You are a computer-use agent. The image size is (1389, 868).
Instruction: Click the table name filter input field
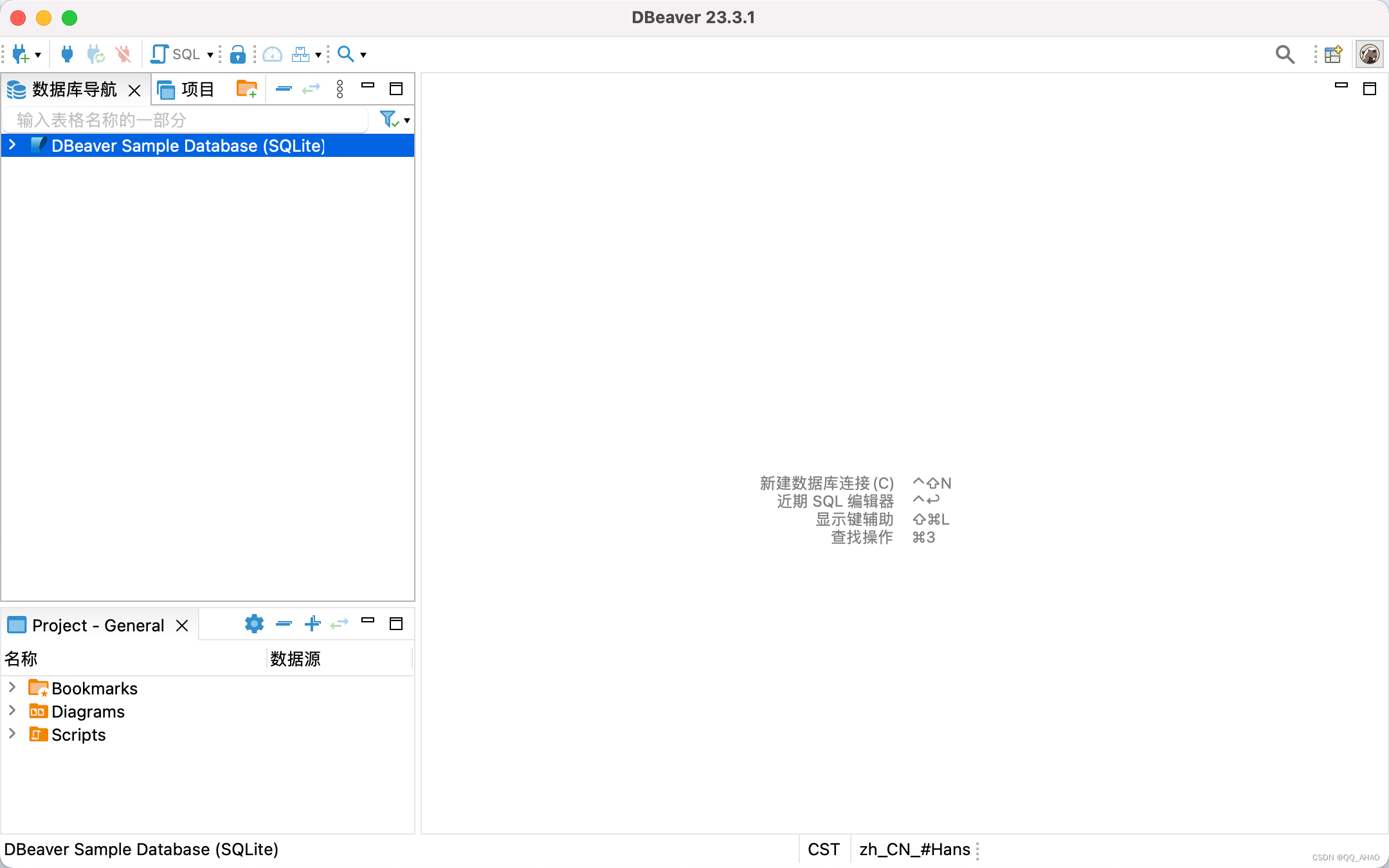pos(185,120)
